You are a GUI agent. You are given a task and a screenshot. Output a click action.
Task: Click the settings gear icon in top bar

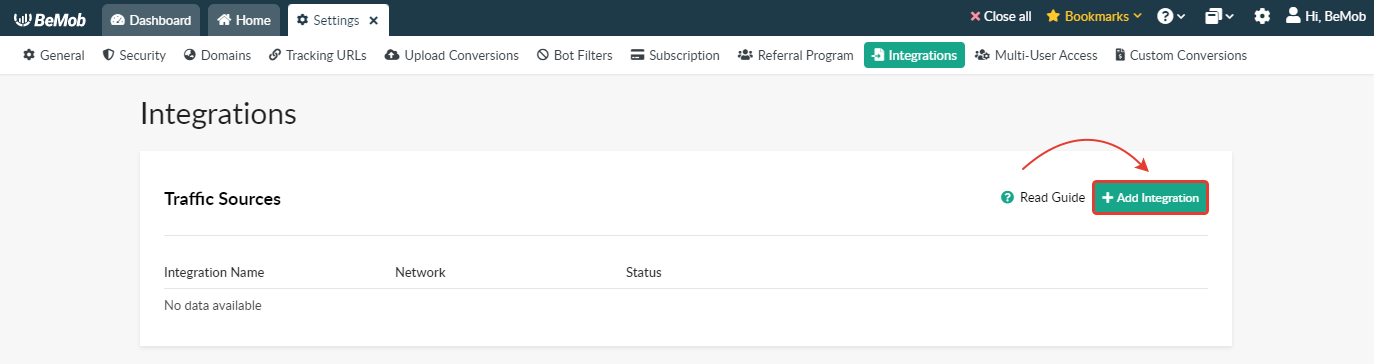tap(1262, 17)
